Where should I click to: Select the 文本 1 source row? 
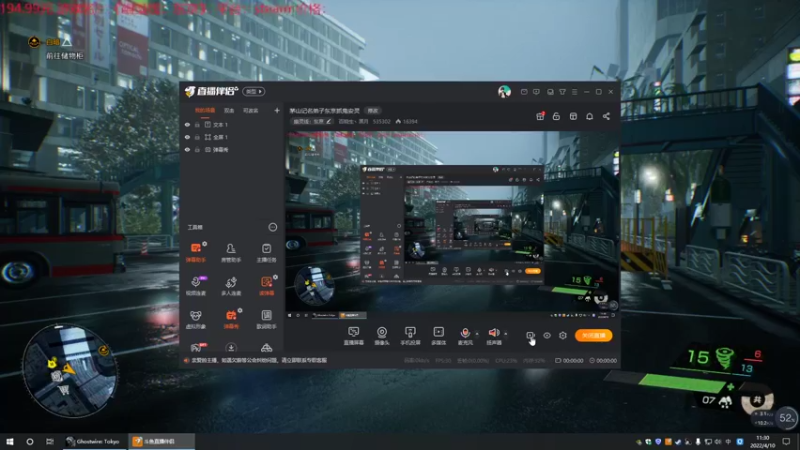tap(232, 124)
